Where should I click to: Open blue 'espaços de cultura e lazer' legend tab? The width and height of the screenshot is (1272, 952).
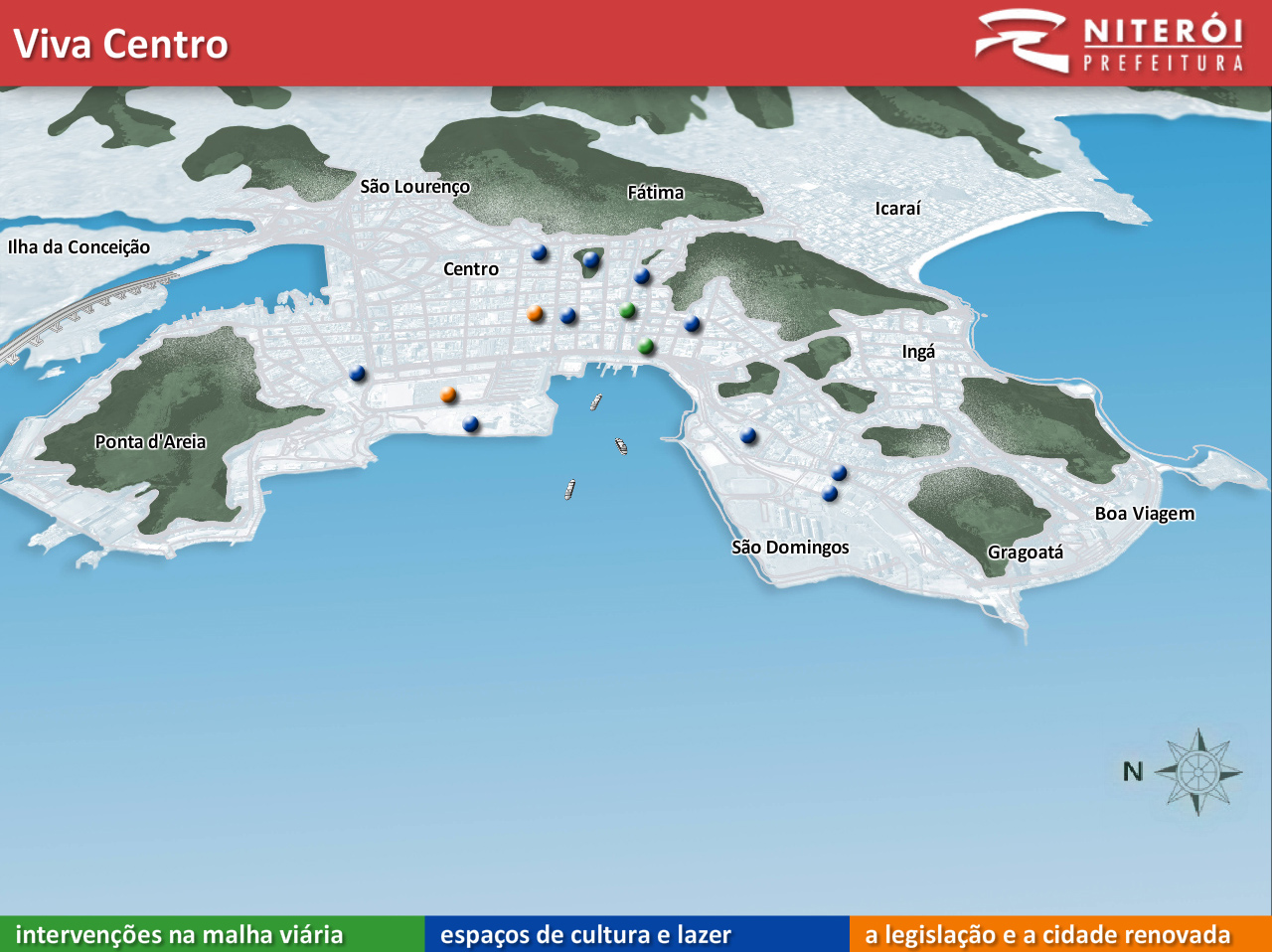pyautogui.click(x=637, y=934)
